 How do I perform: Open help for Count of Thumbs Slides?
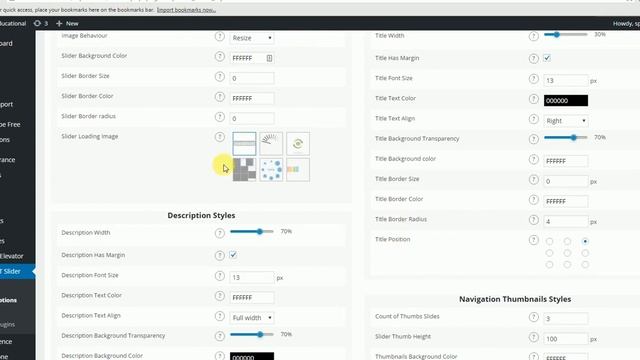533,317
